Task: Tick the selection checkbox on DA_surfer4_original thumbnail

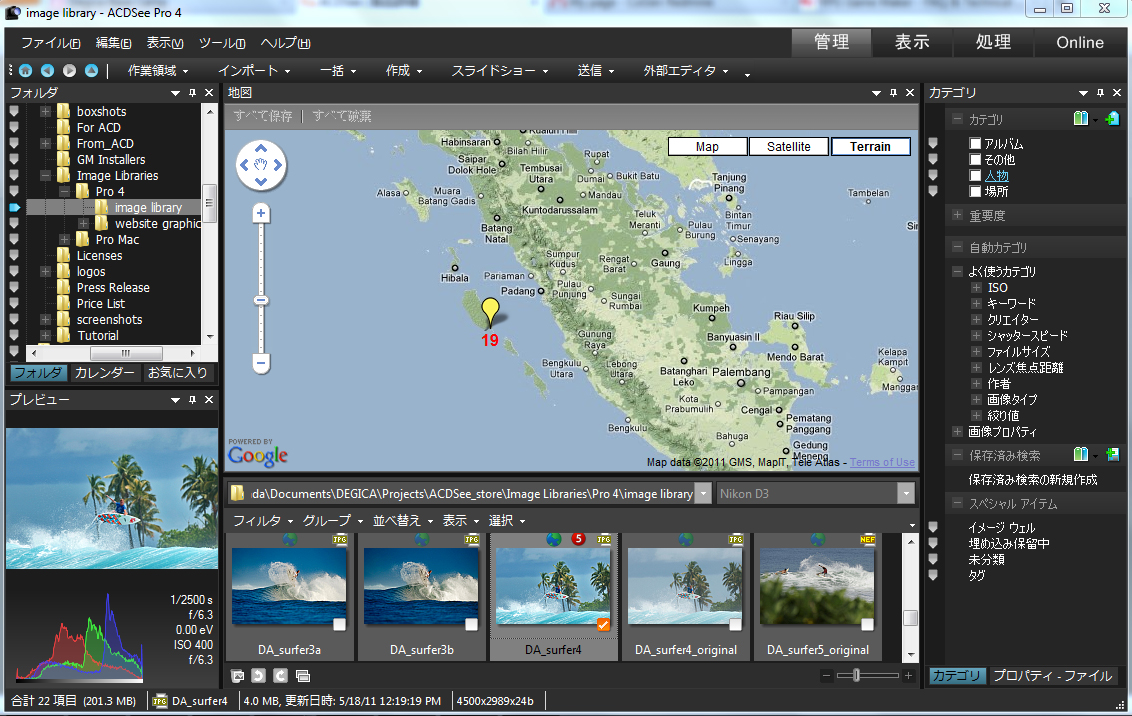Action: (735, 625)
